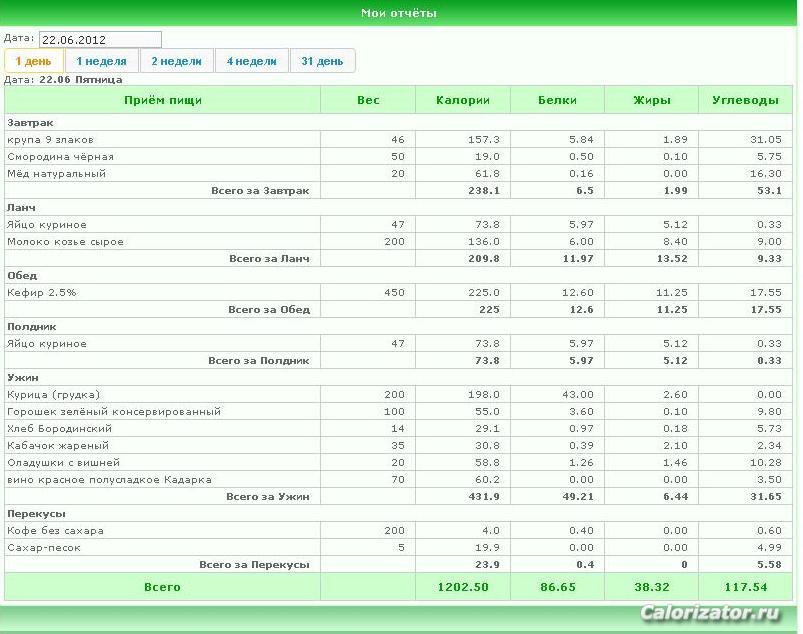
Task: Open the '4 недели' report tab
Action: (251, 61)
